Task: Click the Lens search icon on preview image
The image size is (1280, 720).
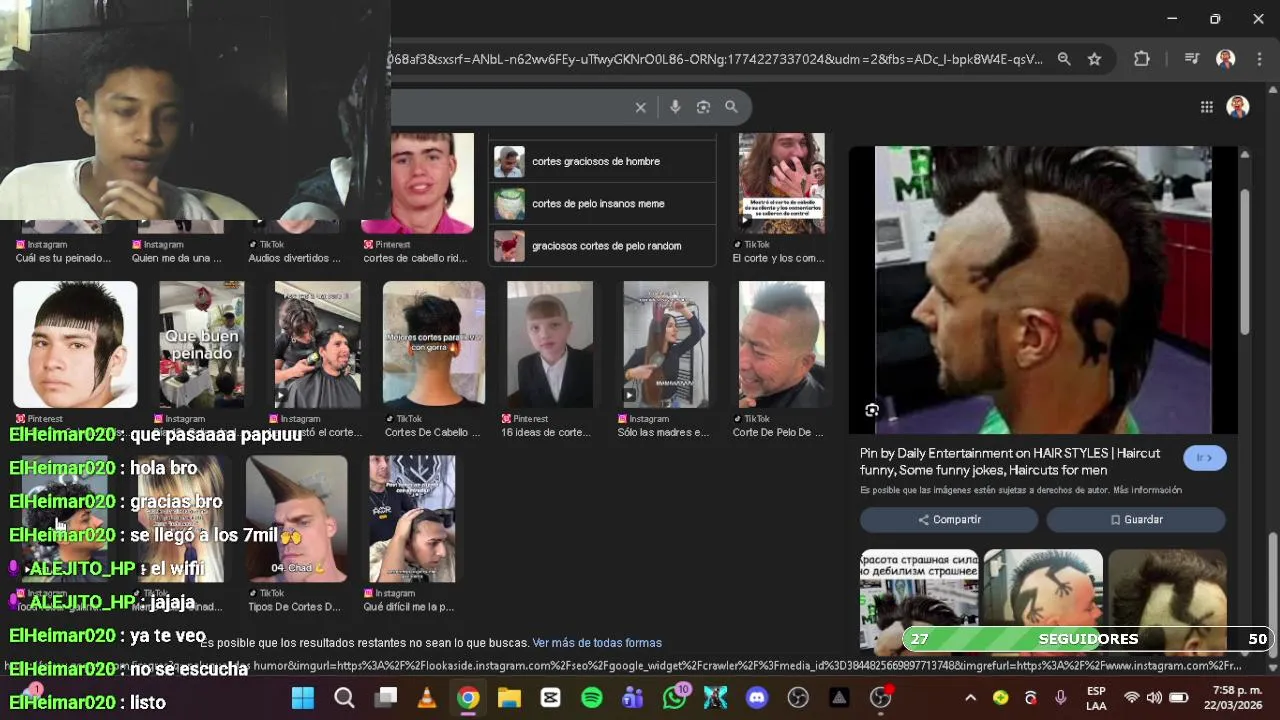Action: pos(872,410)
